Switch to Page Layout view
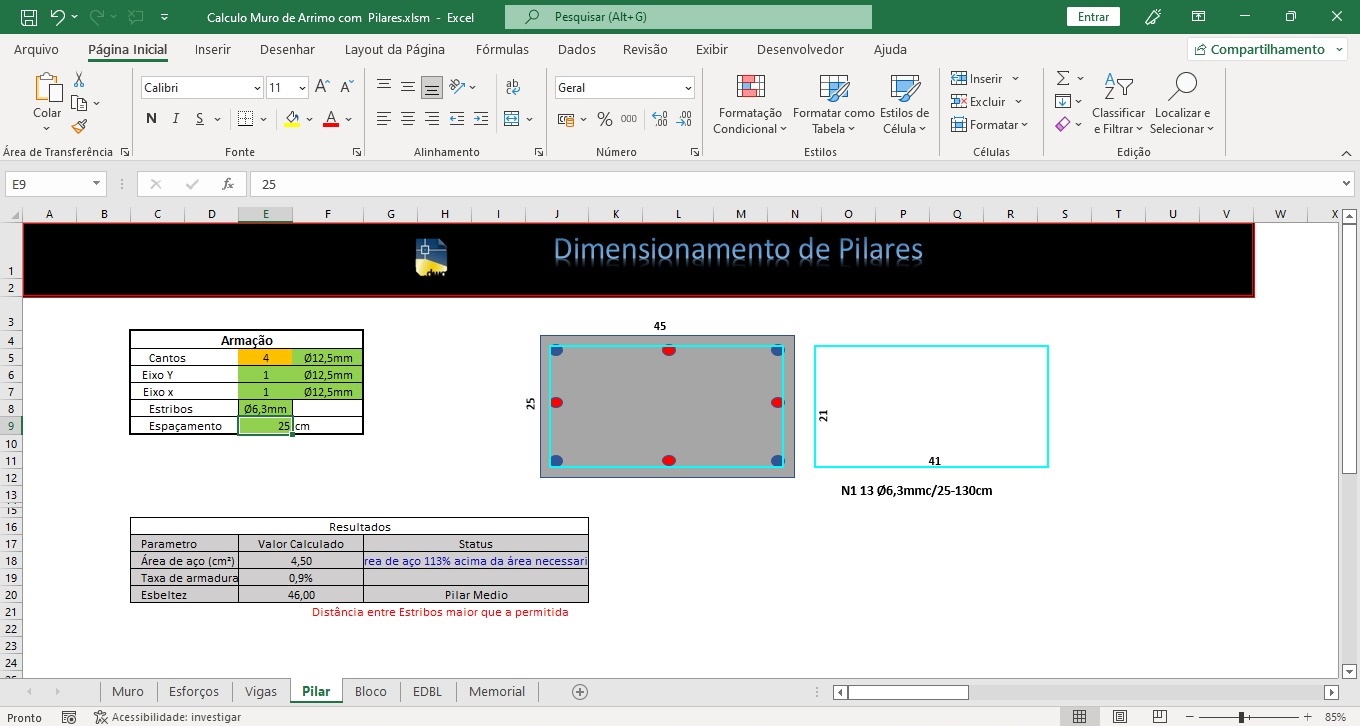1360x726 pixels. pos(1120,717)
